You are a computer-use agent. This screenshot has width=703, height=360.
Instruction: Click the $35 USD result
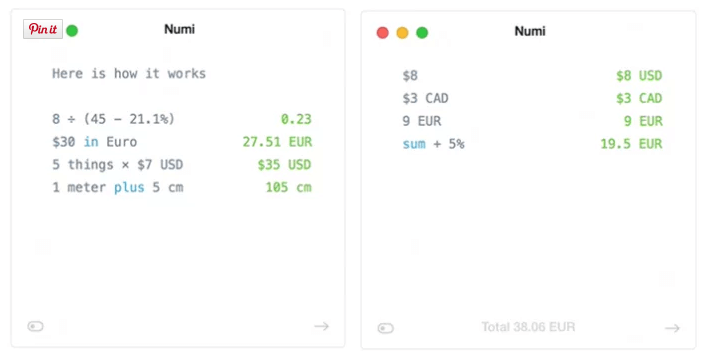284,165
